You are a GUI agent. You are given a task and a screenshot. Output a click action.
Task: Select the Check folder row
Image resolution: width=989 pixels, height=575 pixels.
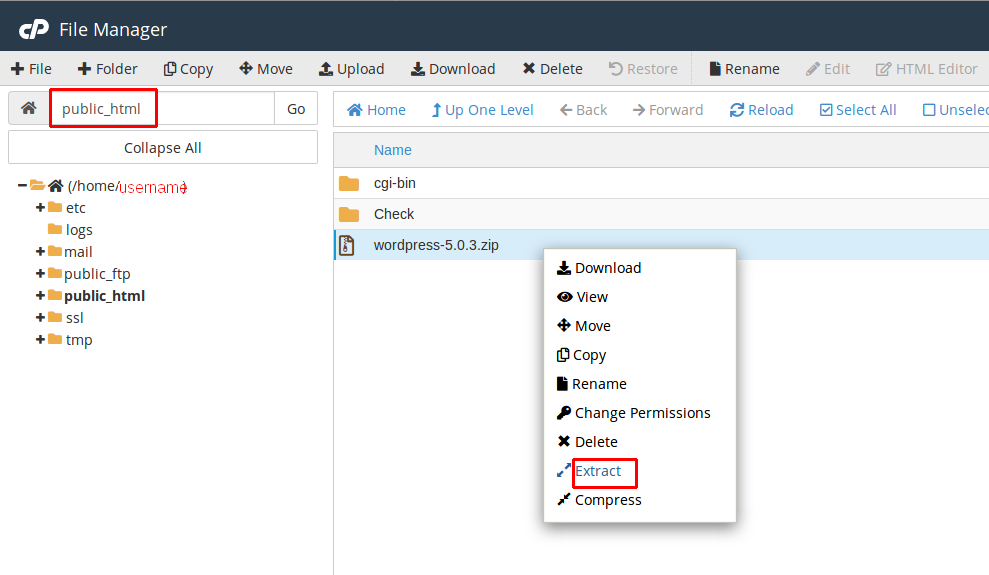click(x=661, y=214)
